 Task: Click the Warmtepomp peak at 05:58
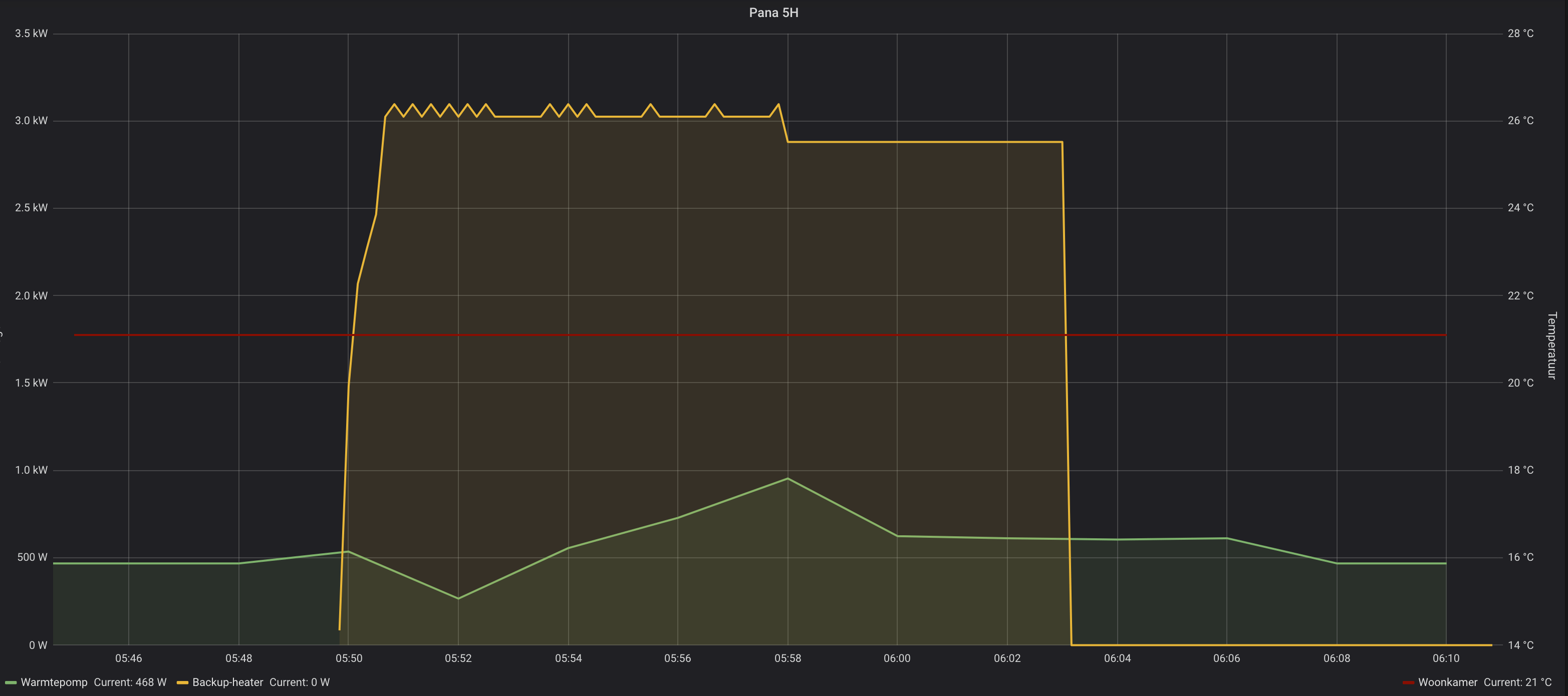[x=788, y=479]
